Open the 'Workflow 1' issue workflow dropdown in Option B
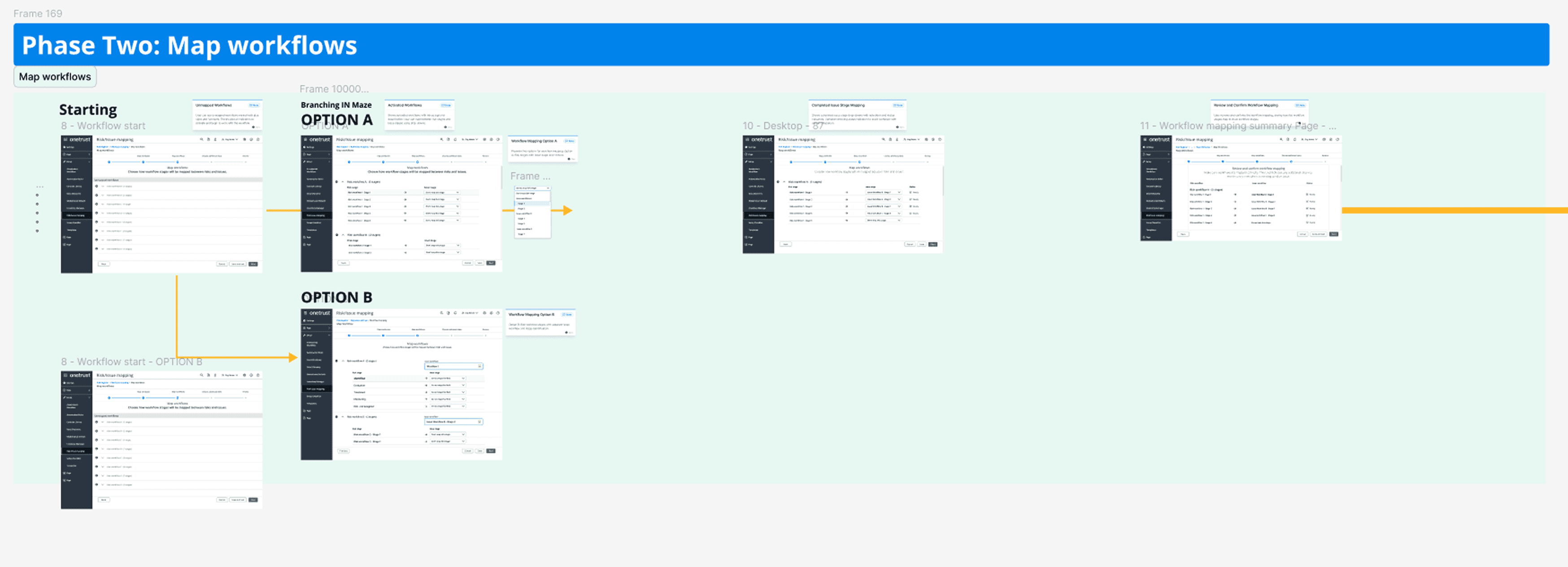This screenshot has width=1568, height=567. point(453,366)
